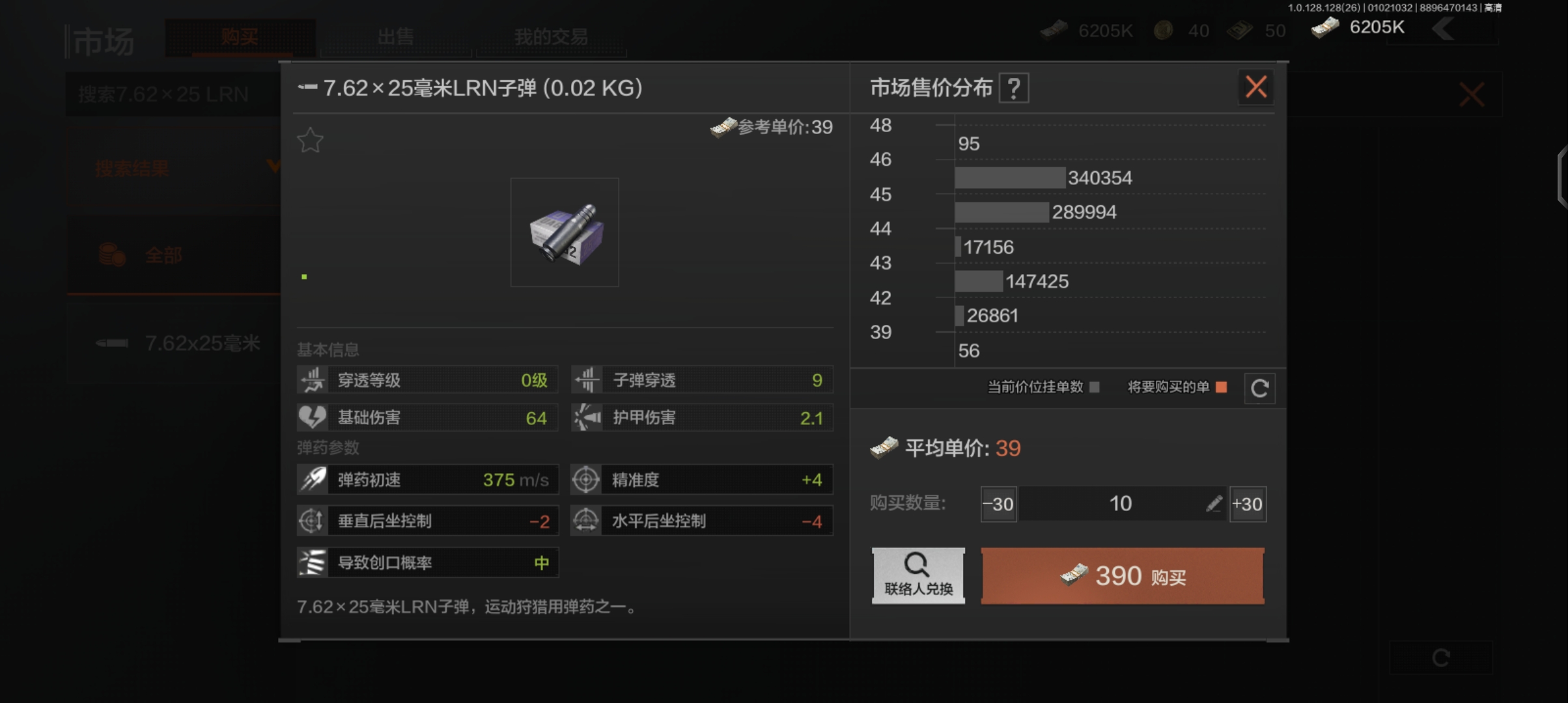Favorite the ammo with the star icon
1568x703 pixels.
tap(311, 140)
